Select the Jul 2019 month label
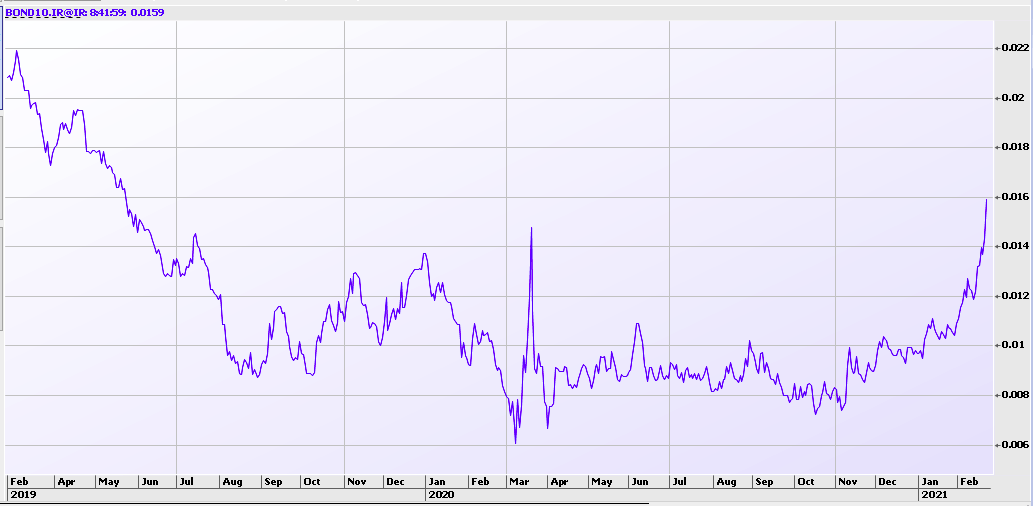1033x506 pixels. (x=188, y=482)
